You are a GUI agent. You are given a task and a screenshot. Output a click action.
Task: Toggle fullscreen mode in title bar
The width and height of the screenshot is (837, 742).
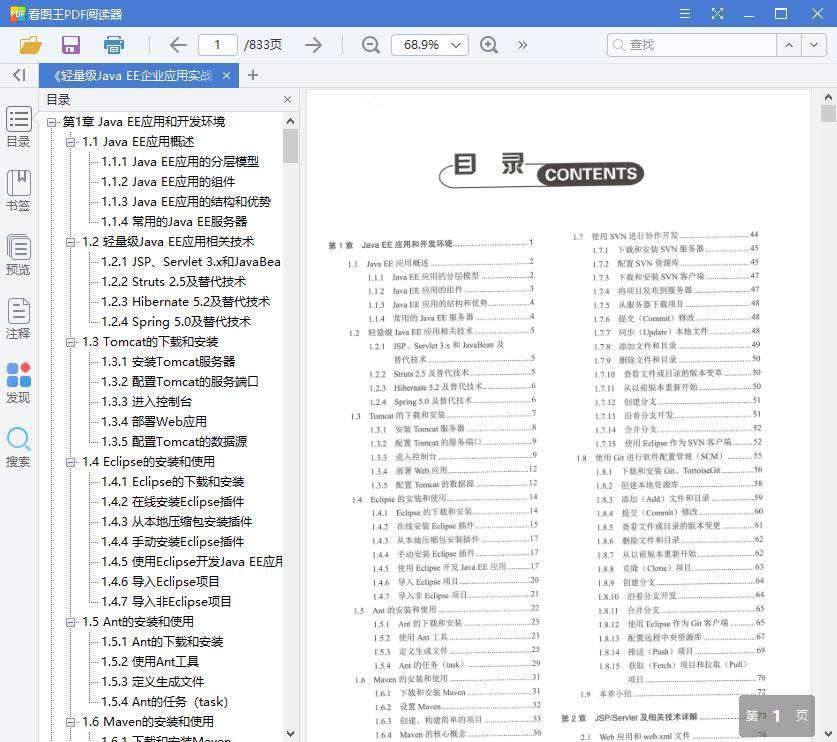coord(717,14)
